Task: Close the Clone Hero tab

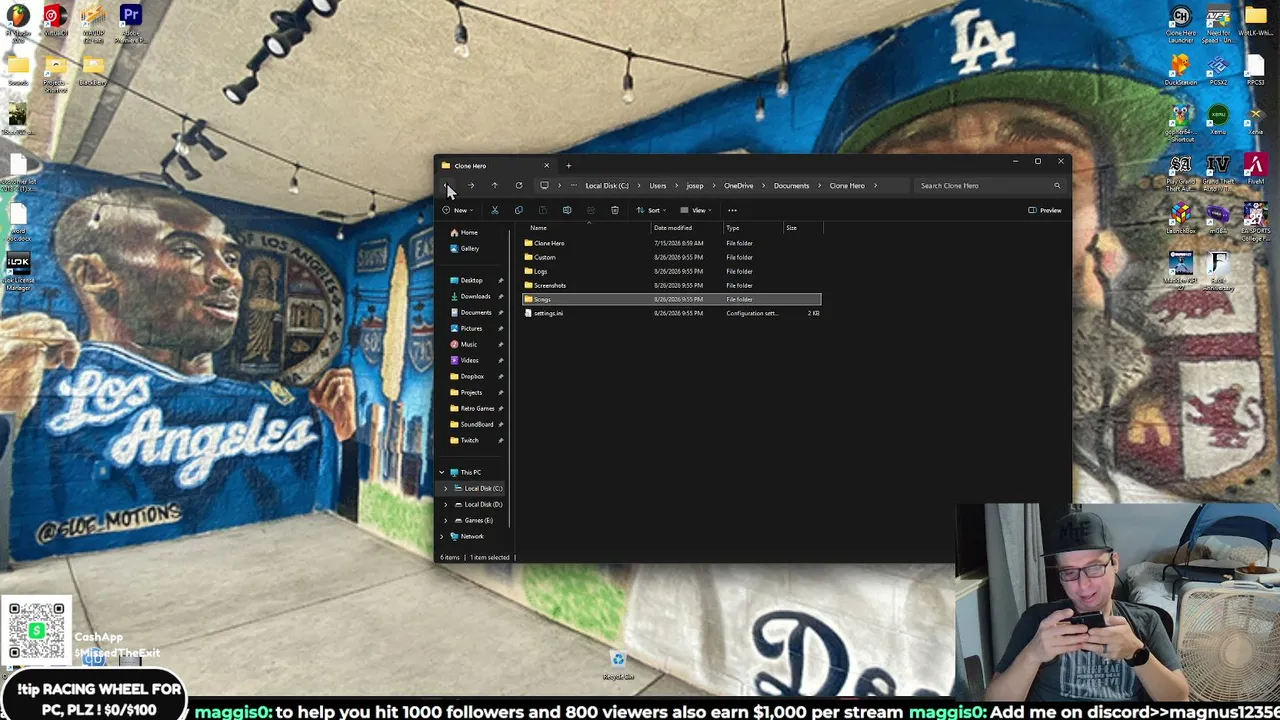Action: tap(546, 166)
